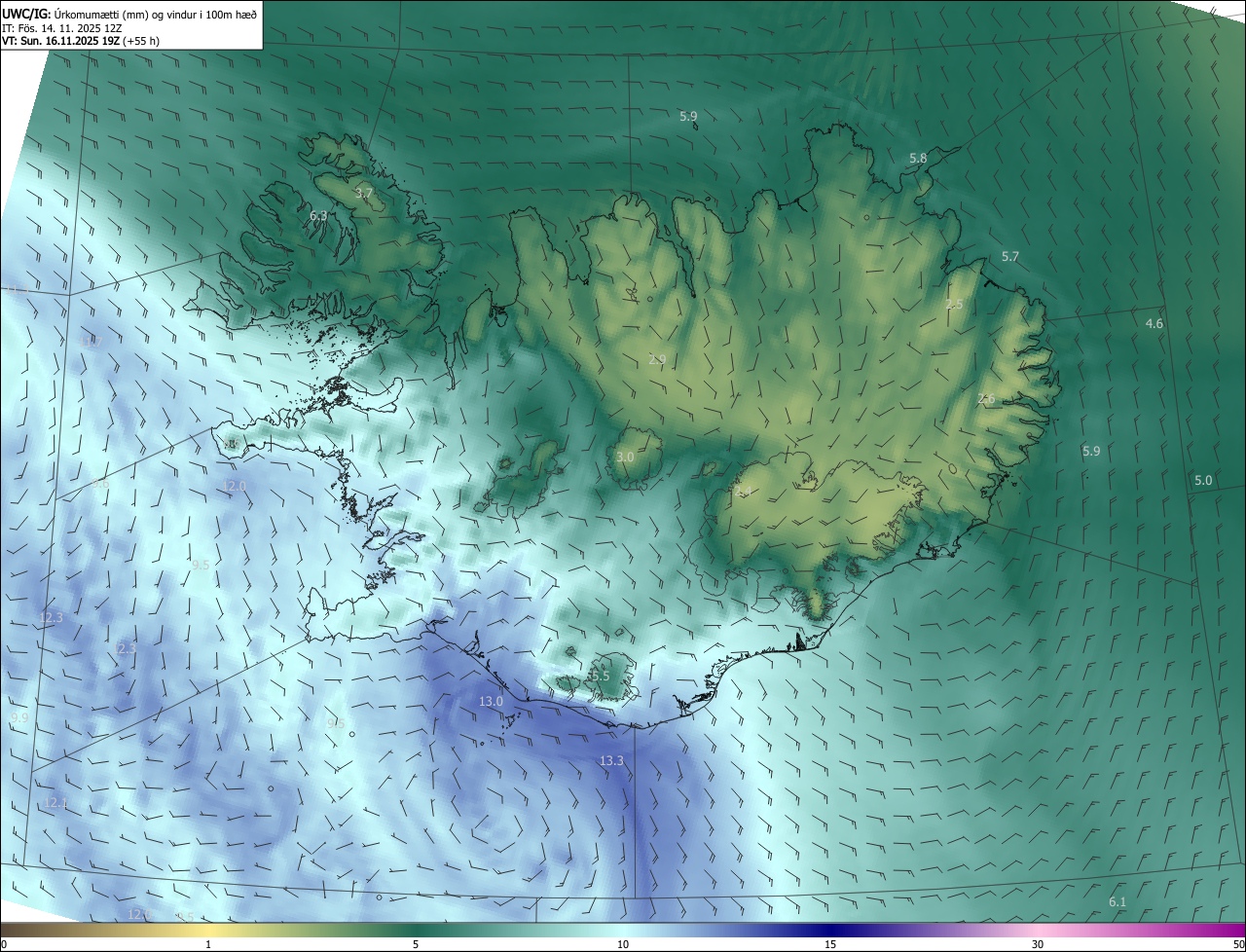The height and width of the screenshot is (952, 1246).
Task: Pick the 5.0 value label on the map
Action: tap(1203, 480)
